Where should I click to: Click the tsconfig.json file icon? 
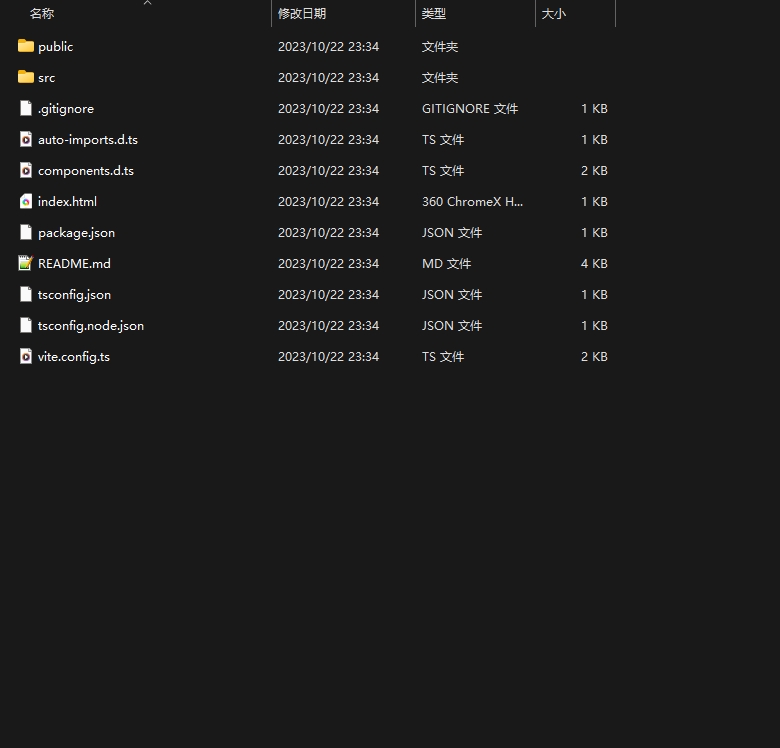coord(26,294)
